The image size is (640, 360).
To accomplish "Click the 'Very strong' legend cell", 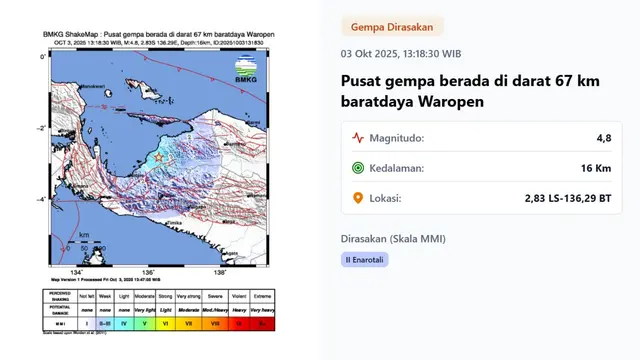I will (189, 296).
